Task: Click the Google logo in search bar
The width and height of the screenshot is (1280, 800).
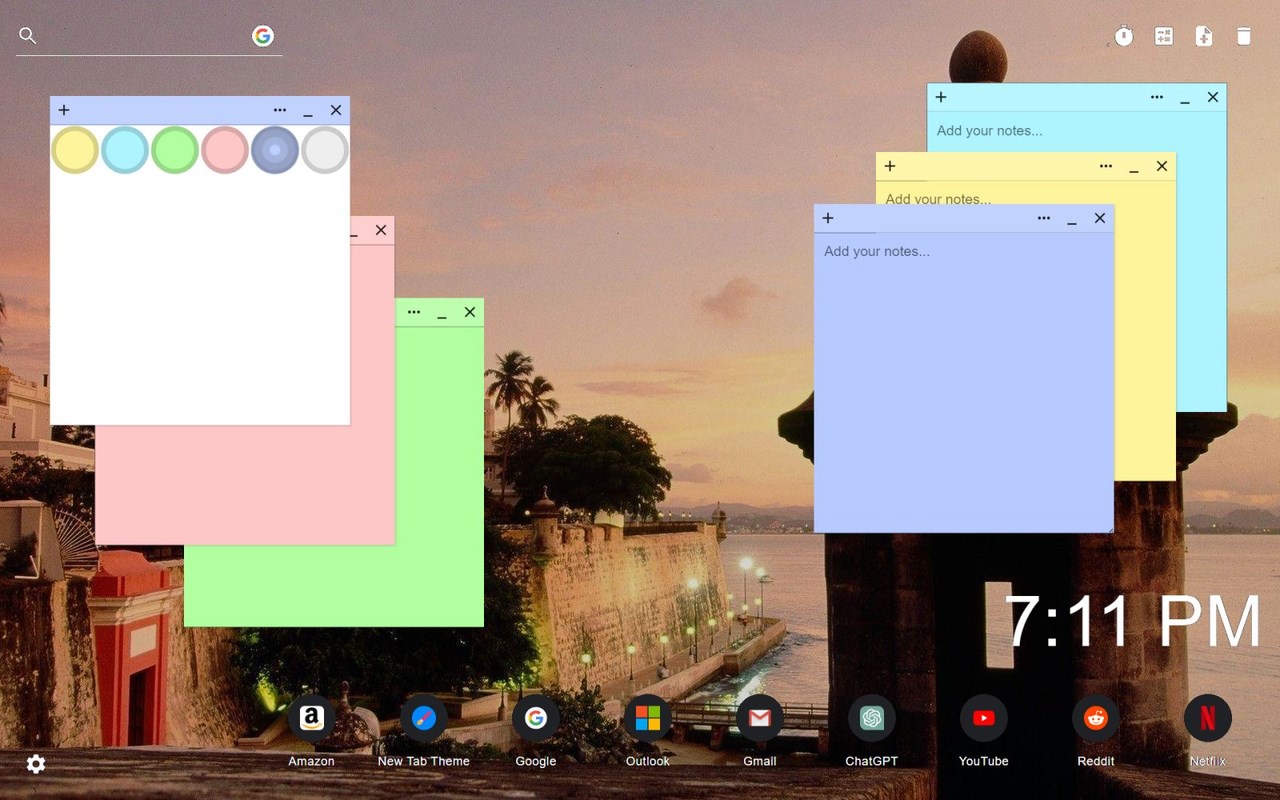Action: (x=263, y=36)
